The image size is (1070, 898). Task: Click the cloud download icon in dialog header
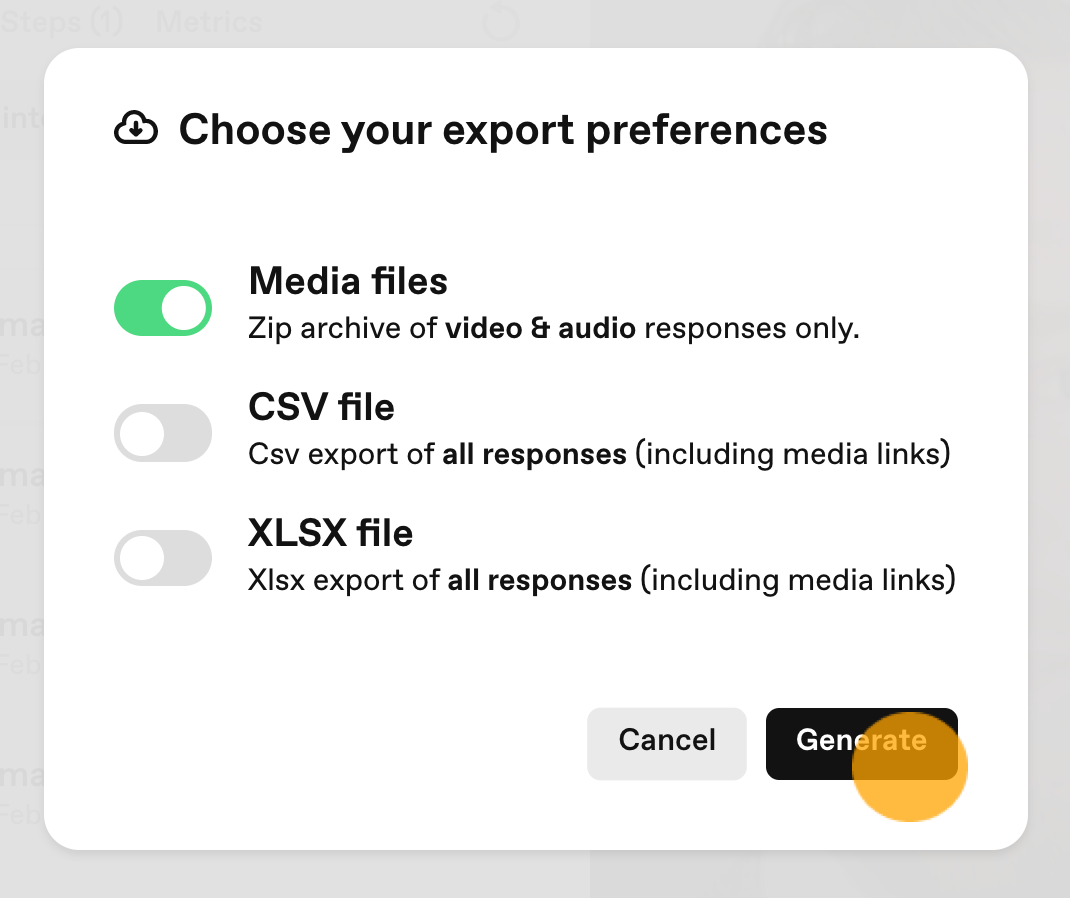click(x=136, y=128)
